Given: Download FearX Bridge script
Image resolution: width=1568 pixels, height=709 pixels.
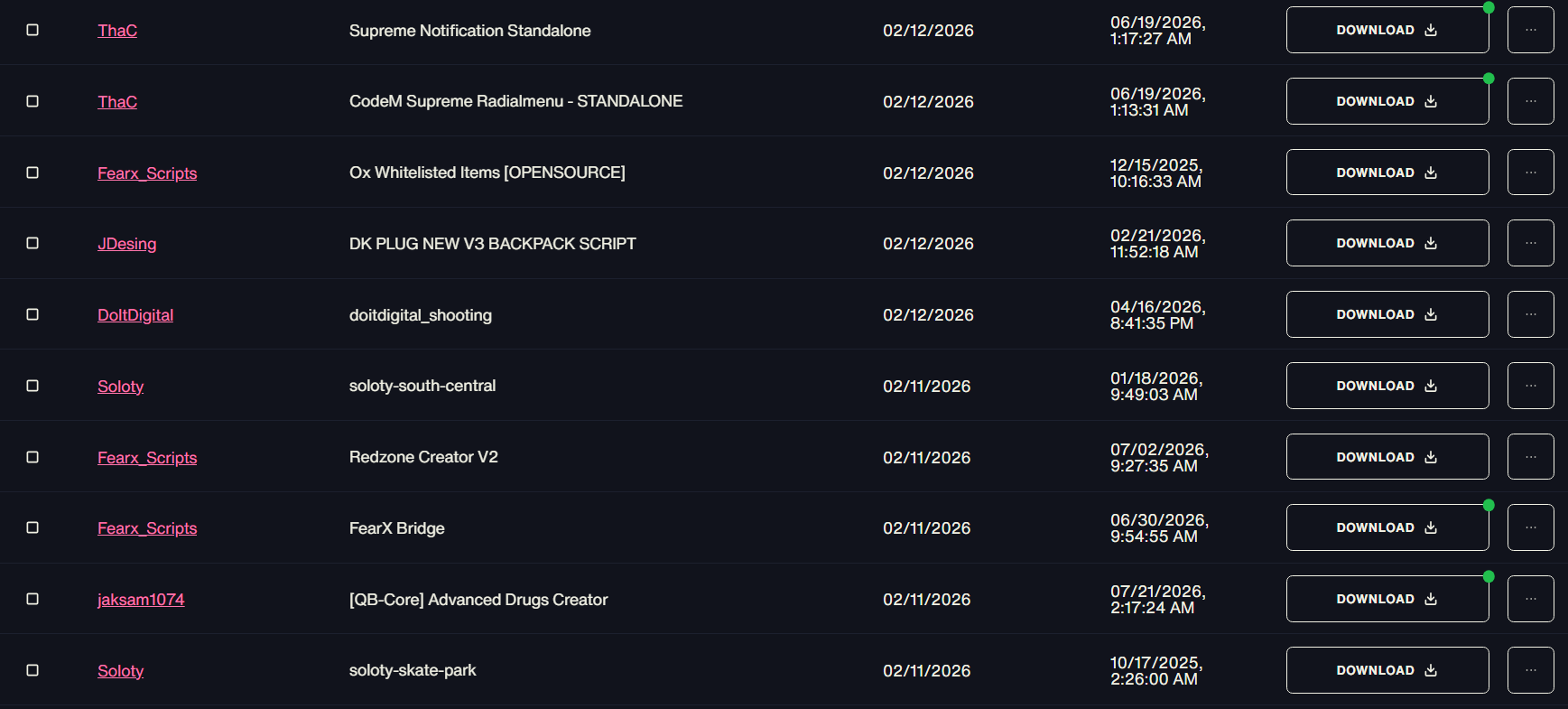Looking at the screenshot, I should click(1387, 527).
